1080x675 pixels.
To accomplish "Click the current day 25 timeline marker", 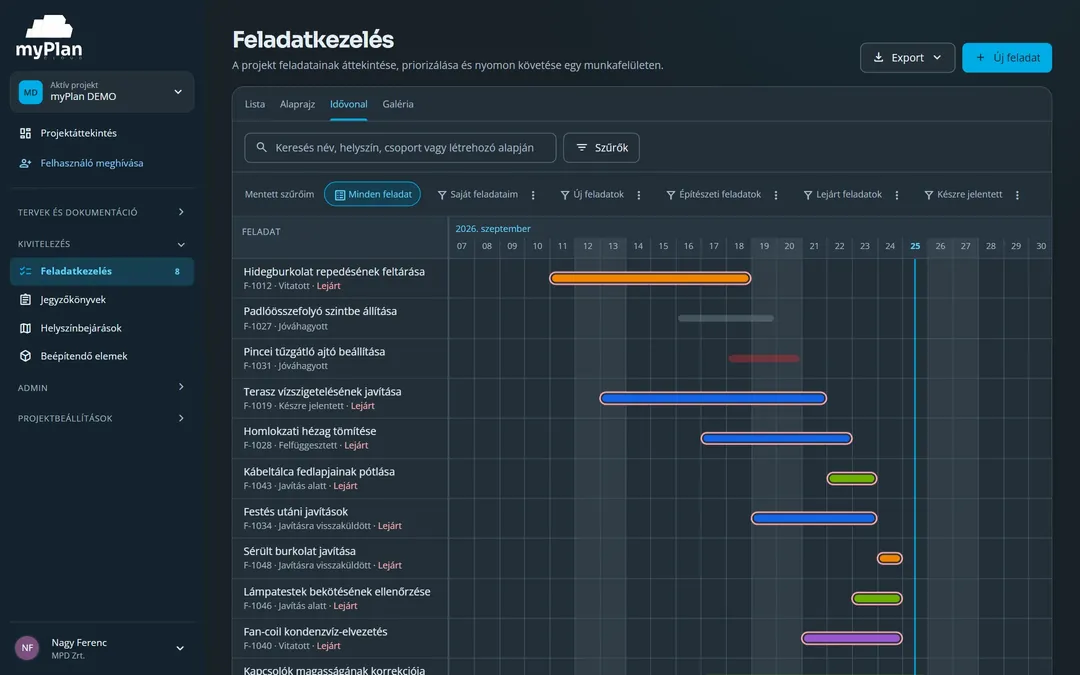I will coord(915,246).
